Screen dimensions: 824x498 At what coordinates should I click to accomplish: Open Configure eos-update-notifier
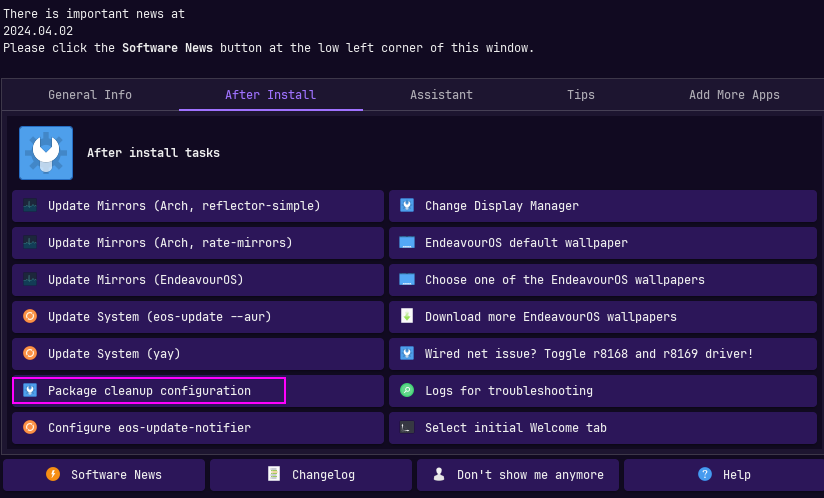coord(198,428)
